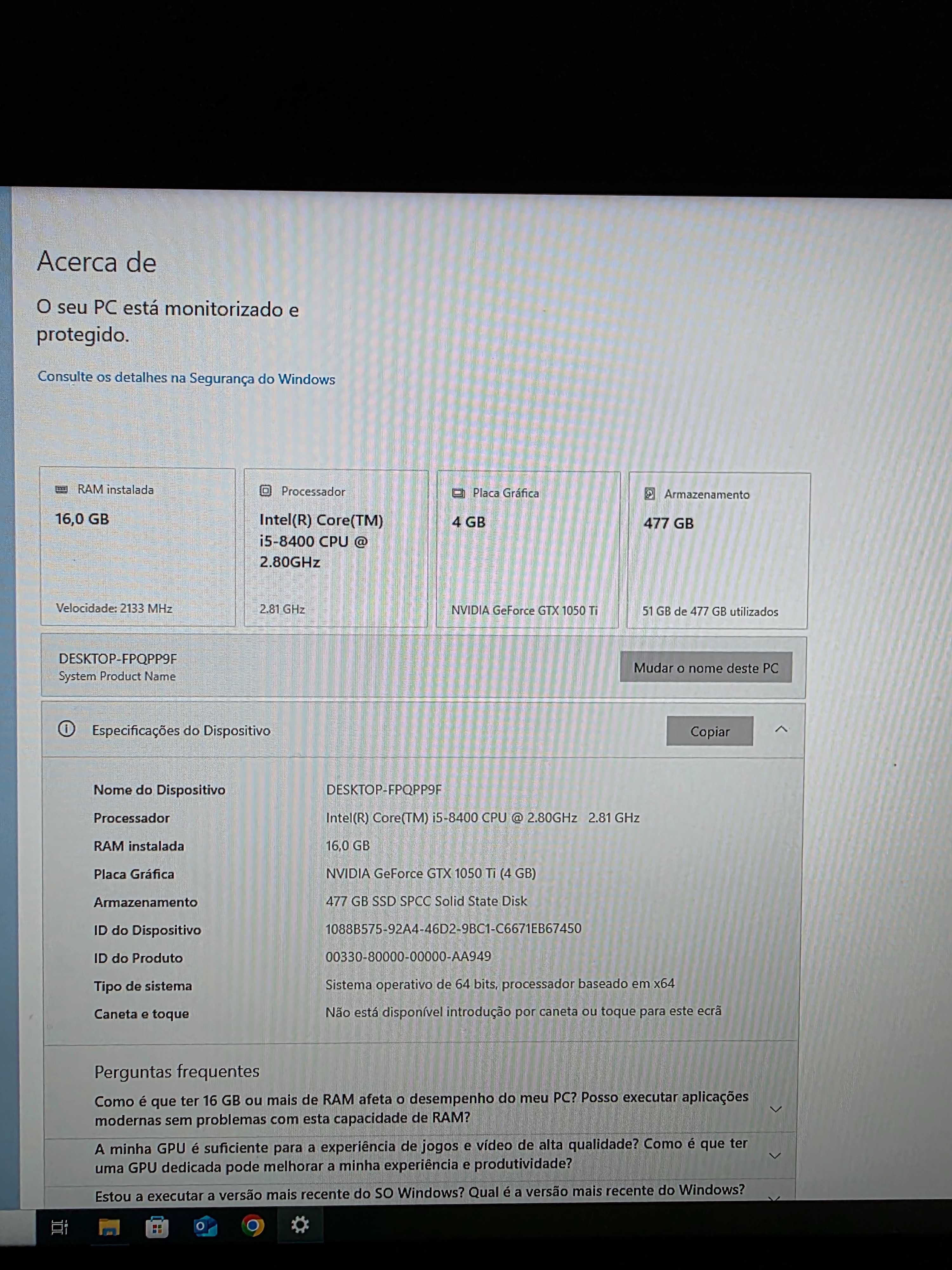Click the Armazenamento disk icon
Image resolution: width=952 pixels, height=1270 pixels.
650,494
